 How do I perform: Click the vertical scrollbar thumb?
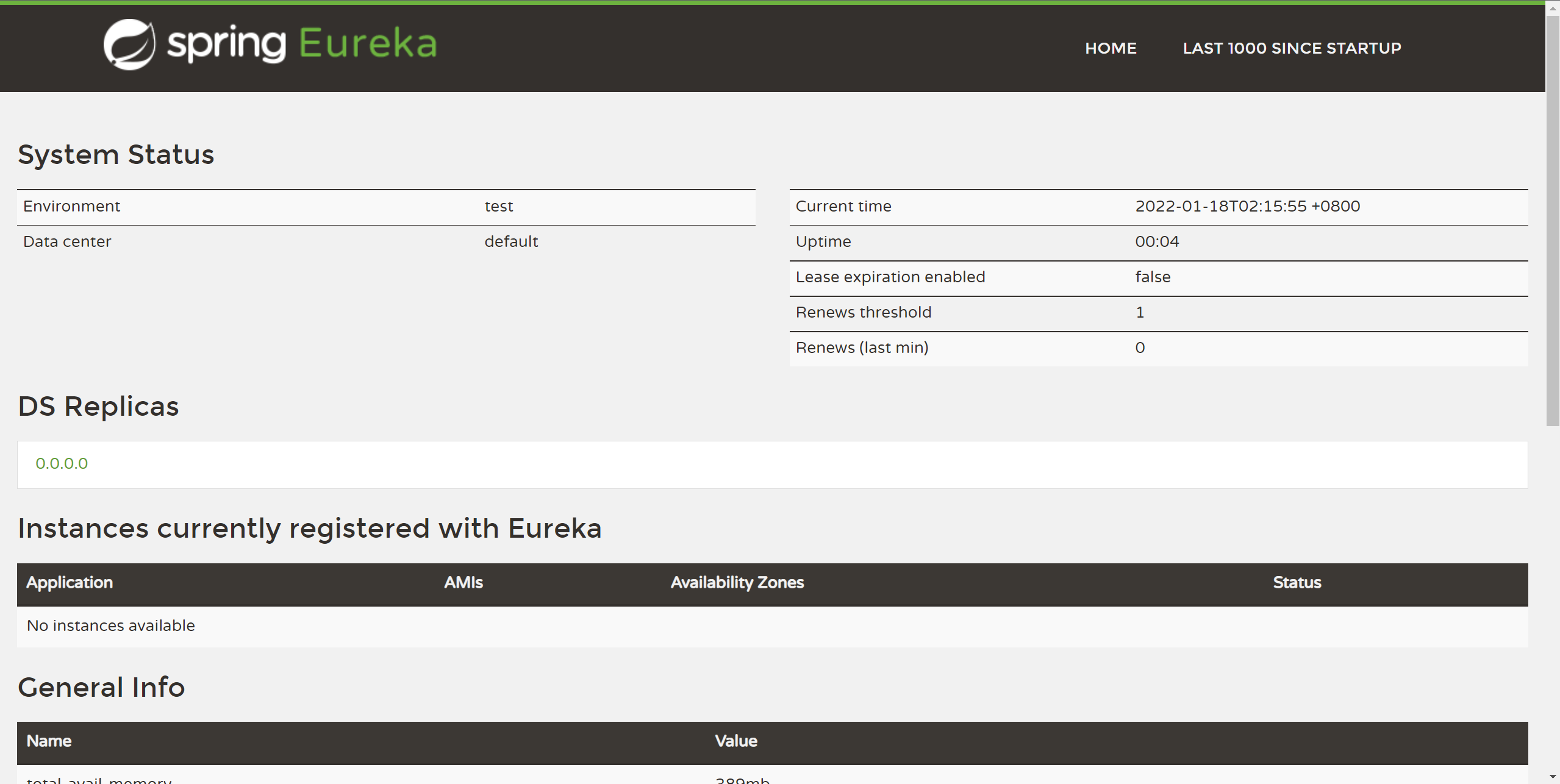1553,219
